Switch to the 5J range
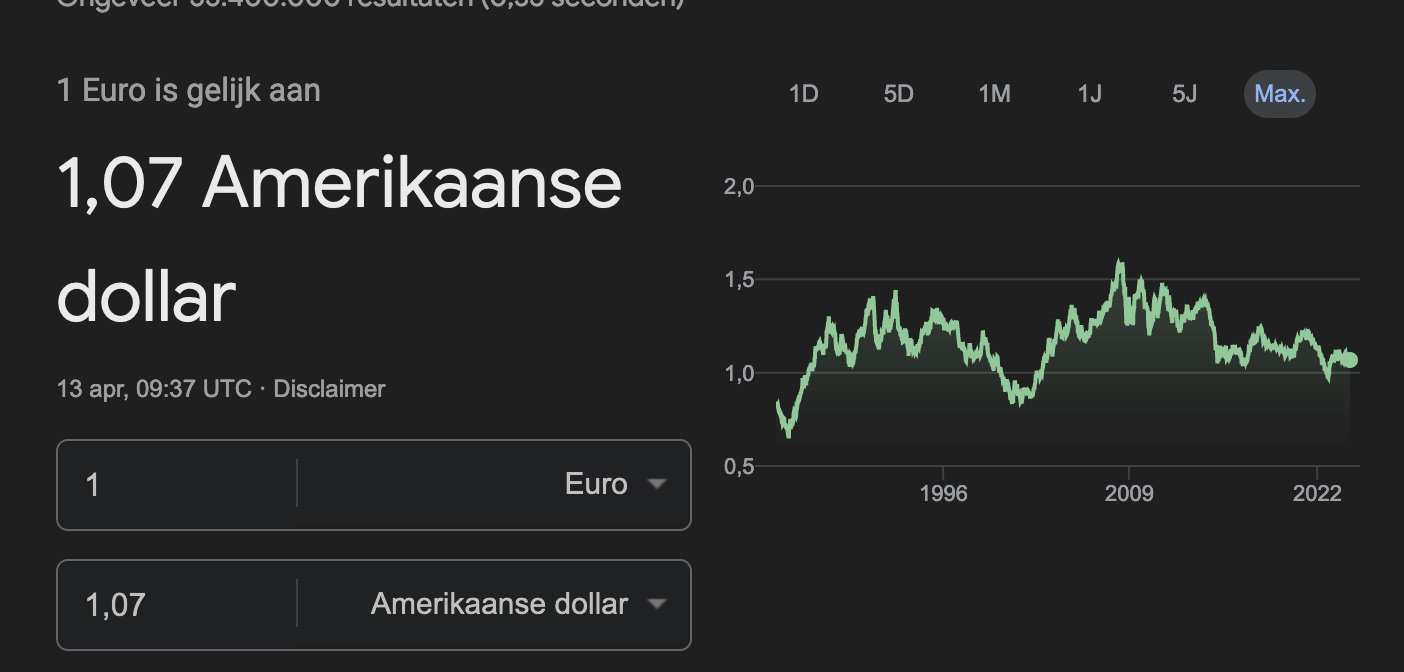 point(1184,94)
